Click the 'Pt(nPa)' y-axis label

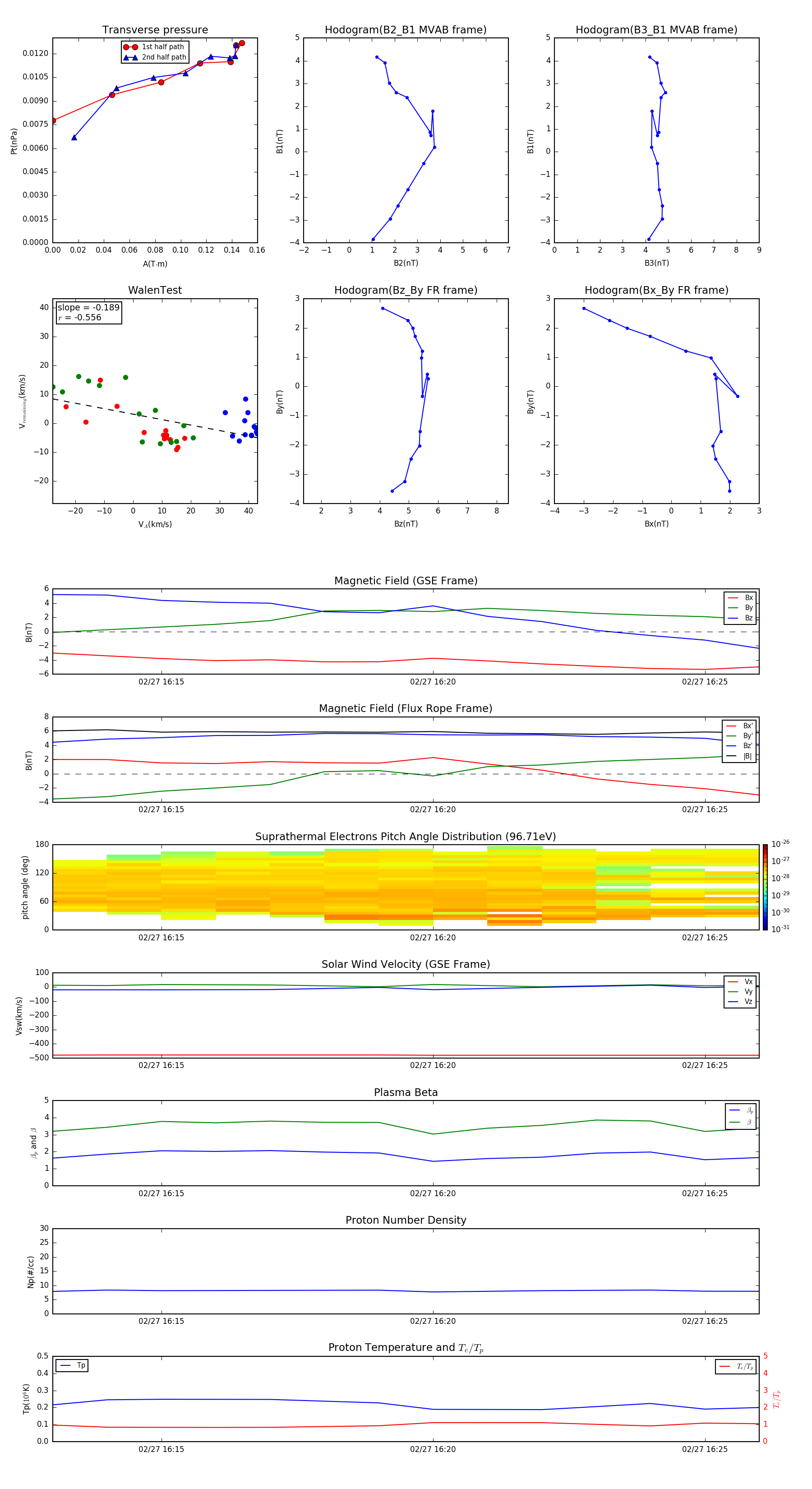point(14,141)
